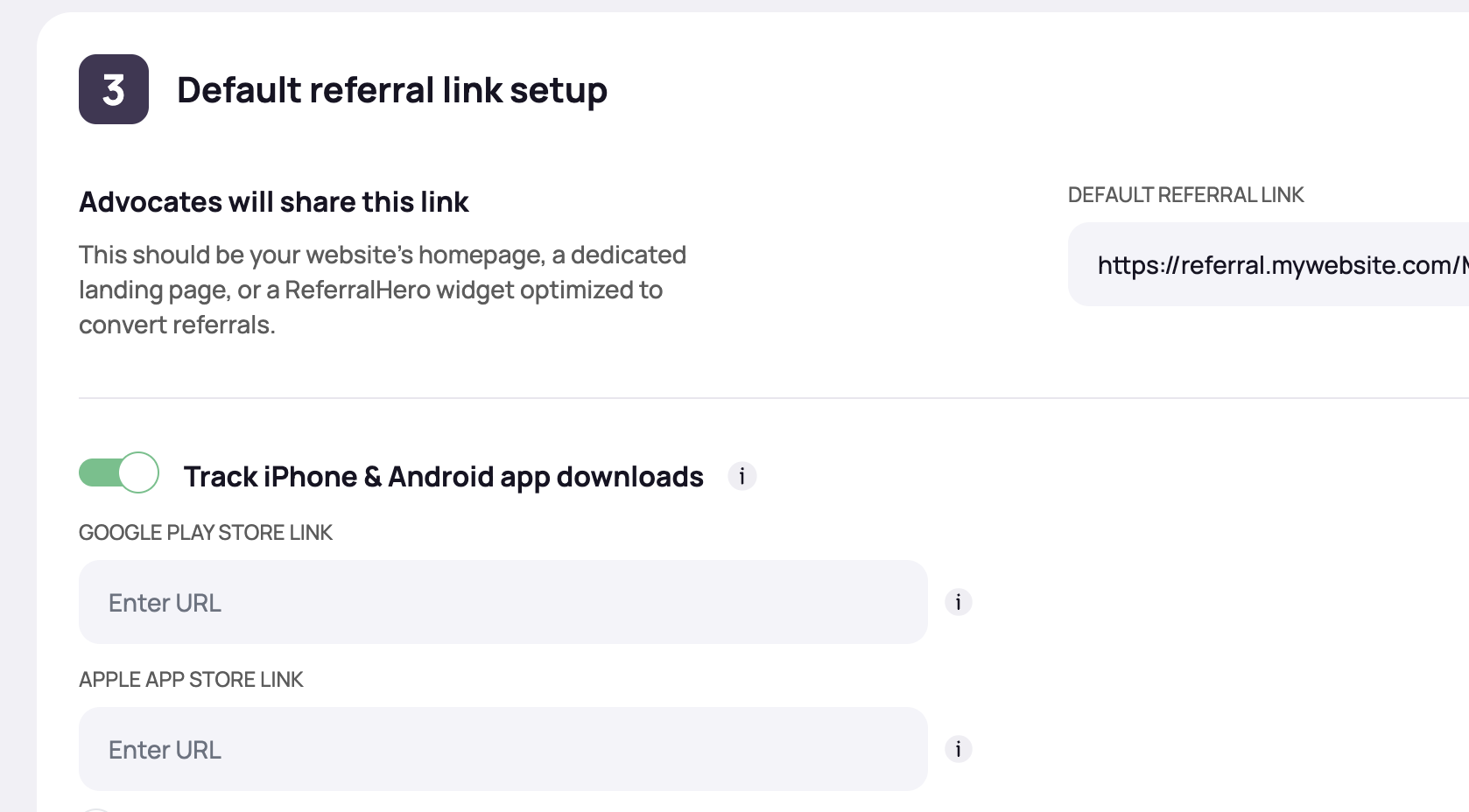Focus the Google Play Store link field
Image resolution: width=1469 pixels, height=812 pixels.
click(503, 602)
